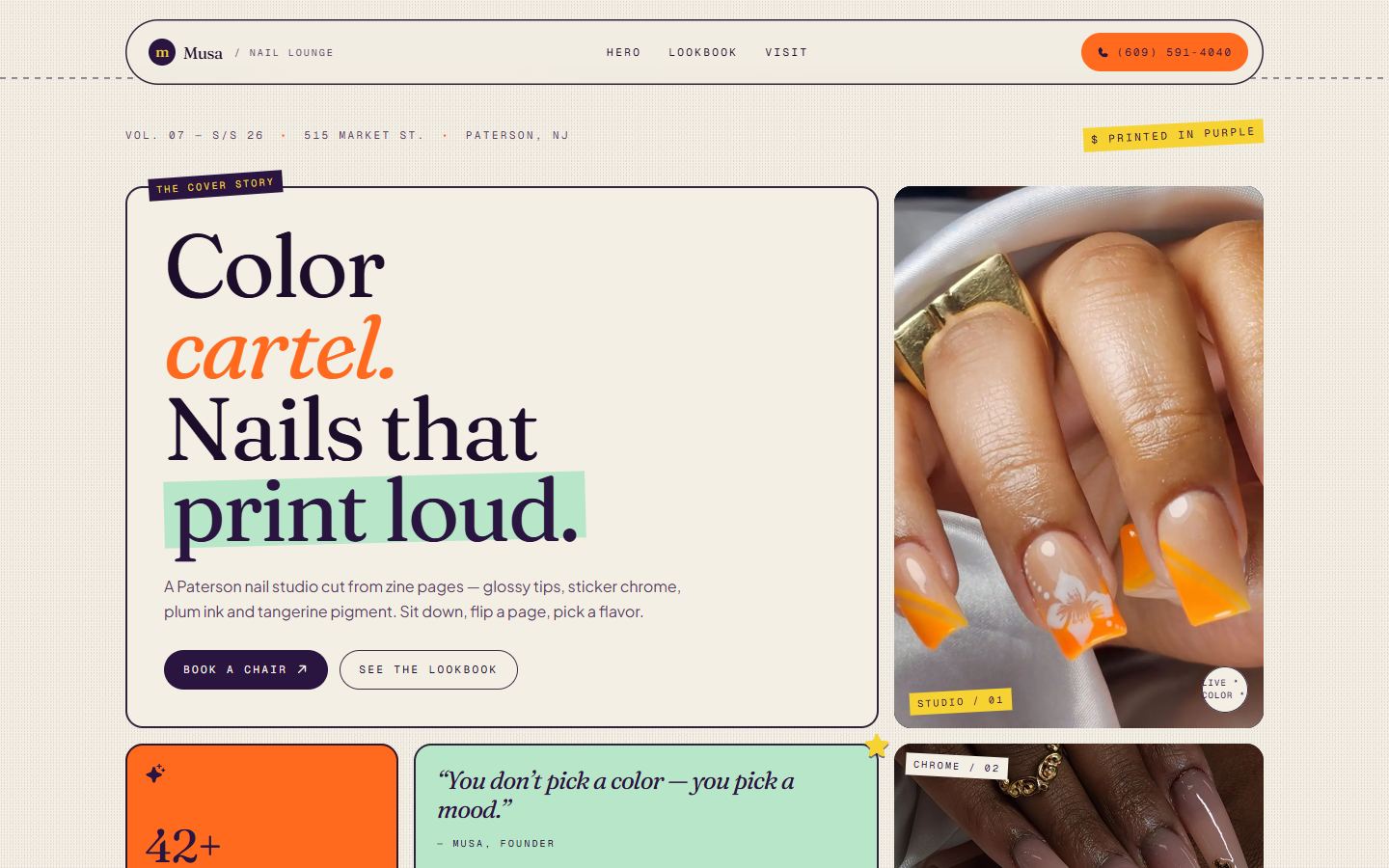Click the Studio / 01 yellow label
The image size is (1389, 868).
click(x=960, y=701)
